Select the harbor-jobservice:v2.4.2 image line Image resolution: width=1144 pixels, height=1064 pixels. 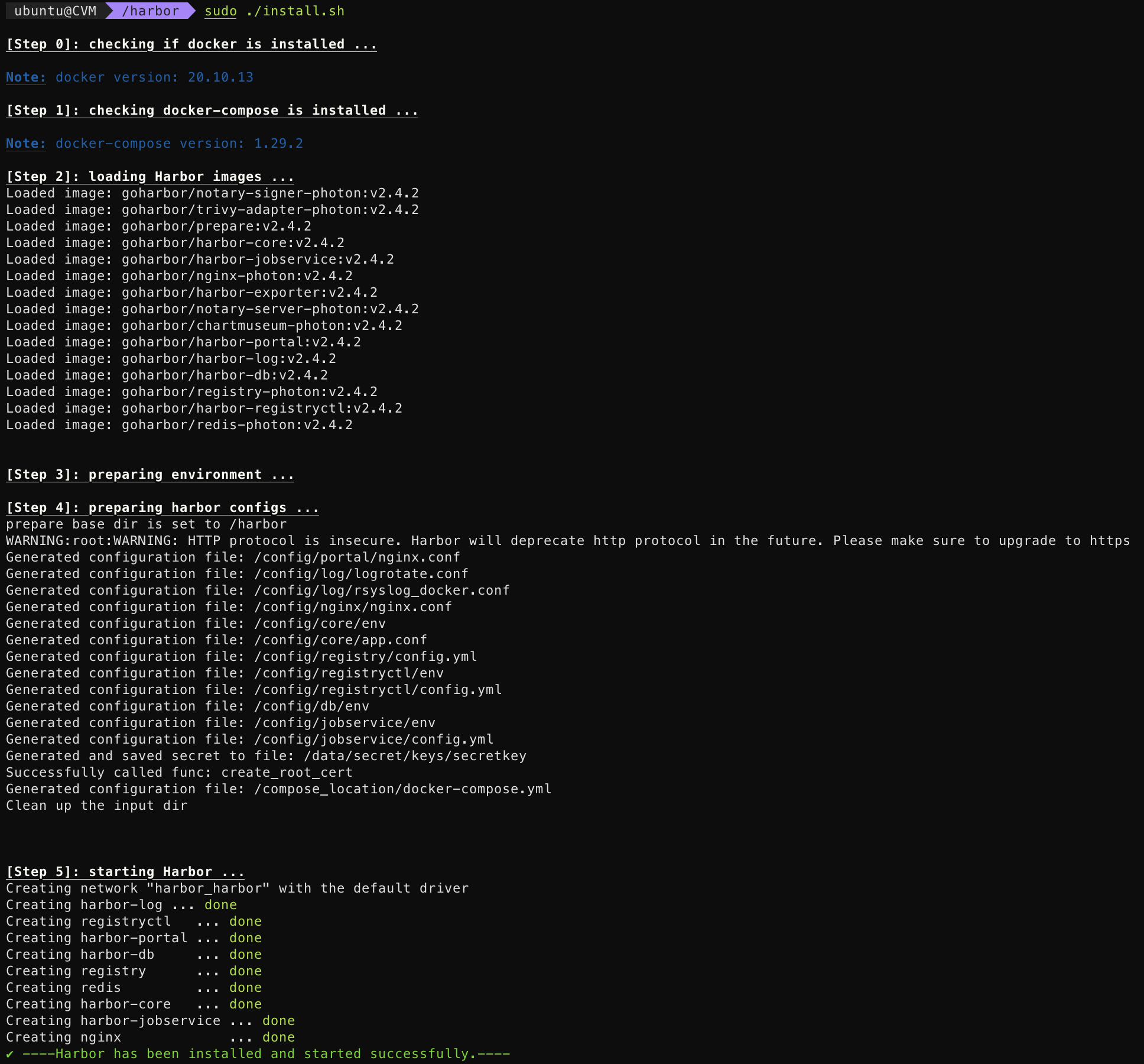[x=200, y=259]
